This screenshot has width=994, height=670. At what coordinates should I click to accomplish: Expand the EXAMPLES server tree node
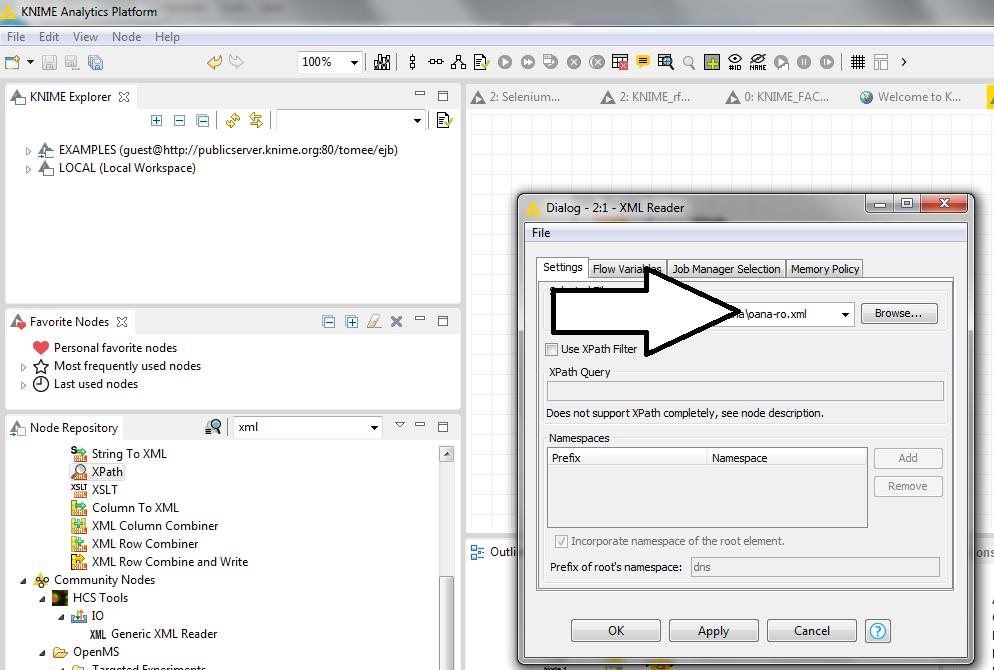[28, 151]
